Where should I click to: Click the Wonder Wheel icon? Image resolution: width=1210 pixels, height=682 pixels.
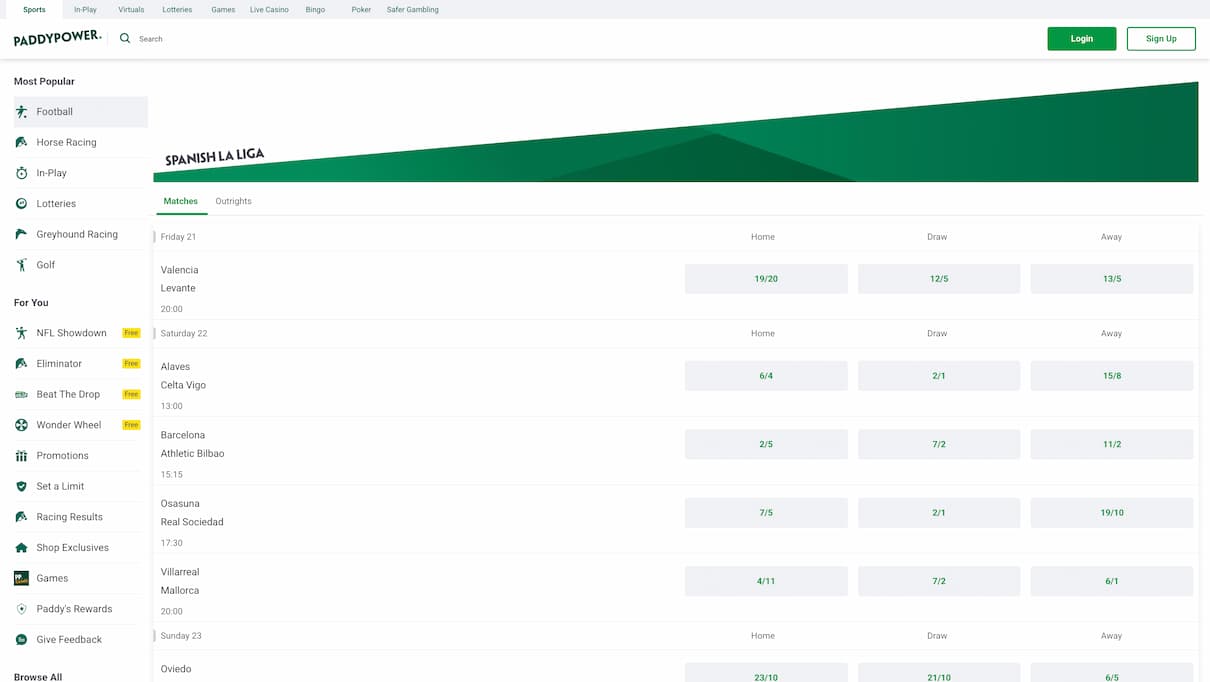(21, 425)
